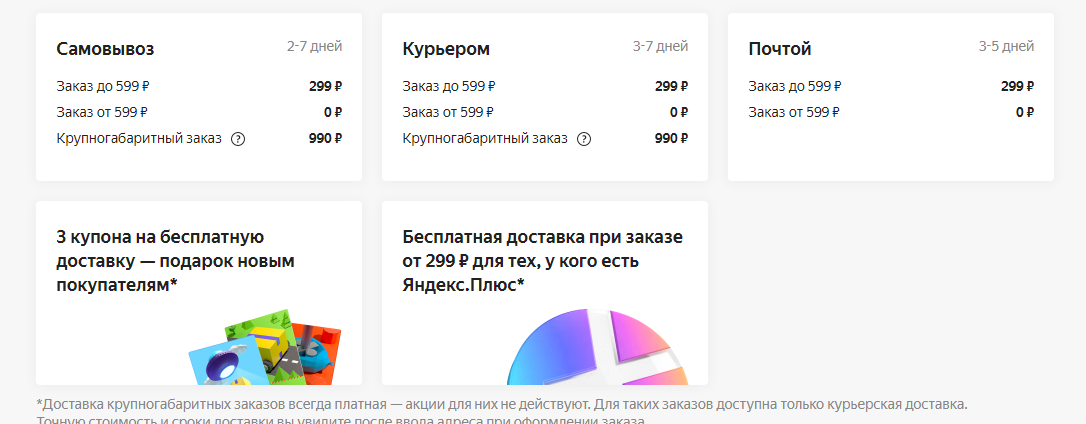
Task: Select the Самовывоз heading
Action: (x=105, y=49)
